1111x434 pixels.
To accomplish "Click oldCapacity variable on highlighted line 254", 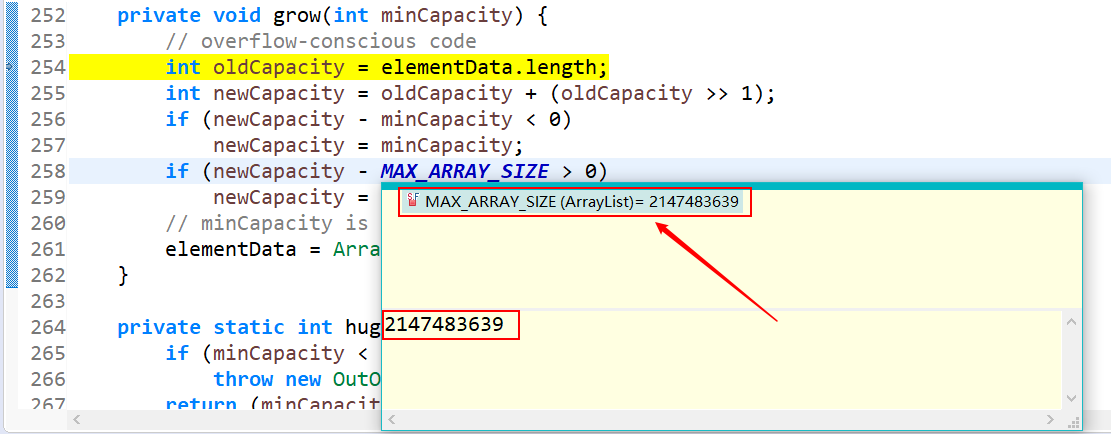I will [x=278, y=67].
